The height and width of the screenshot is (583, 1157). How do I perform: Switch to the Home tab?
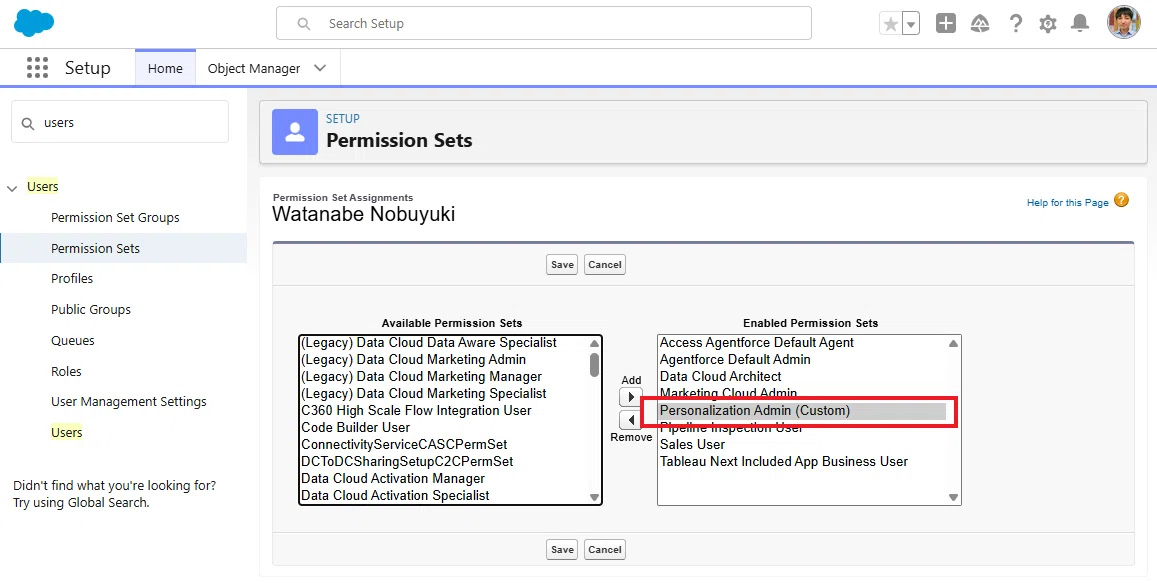165,68
